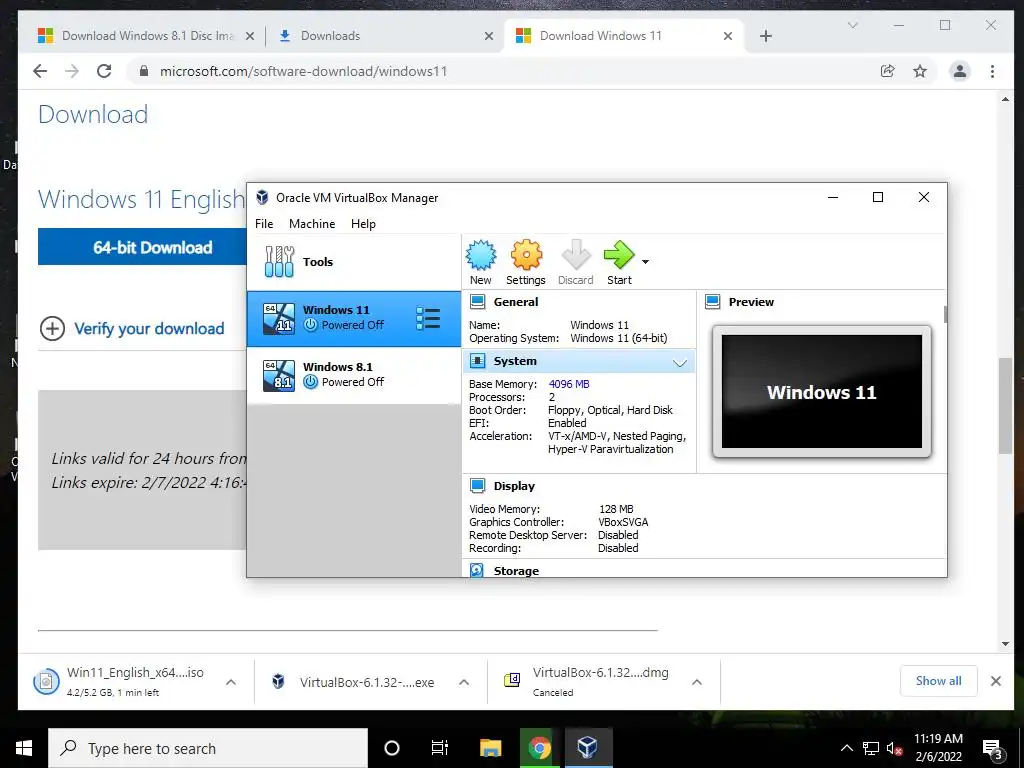Open Task View on taskbar
The image size is (1024, 768).
(x=440, y=748)
